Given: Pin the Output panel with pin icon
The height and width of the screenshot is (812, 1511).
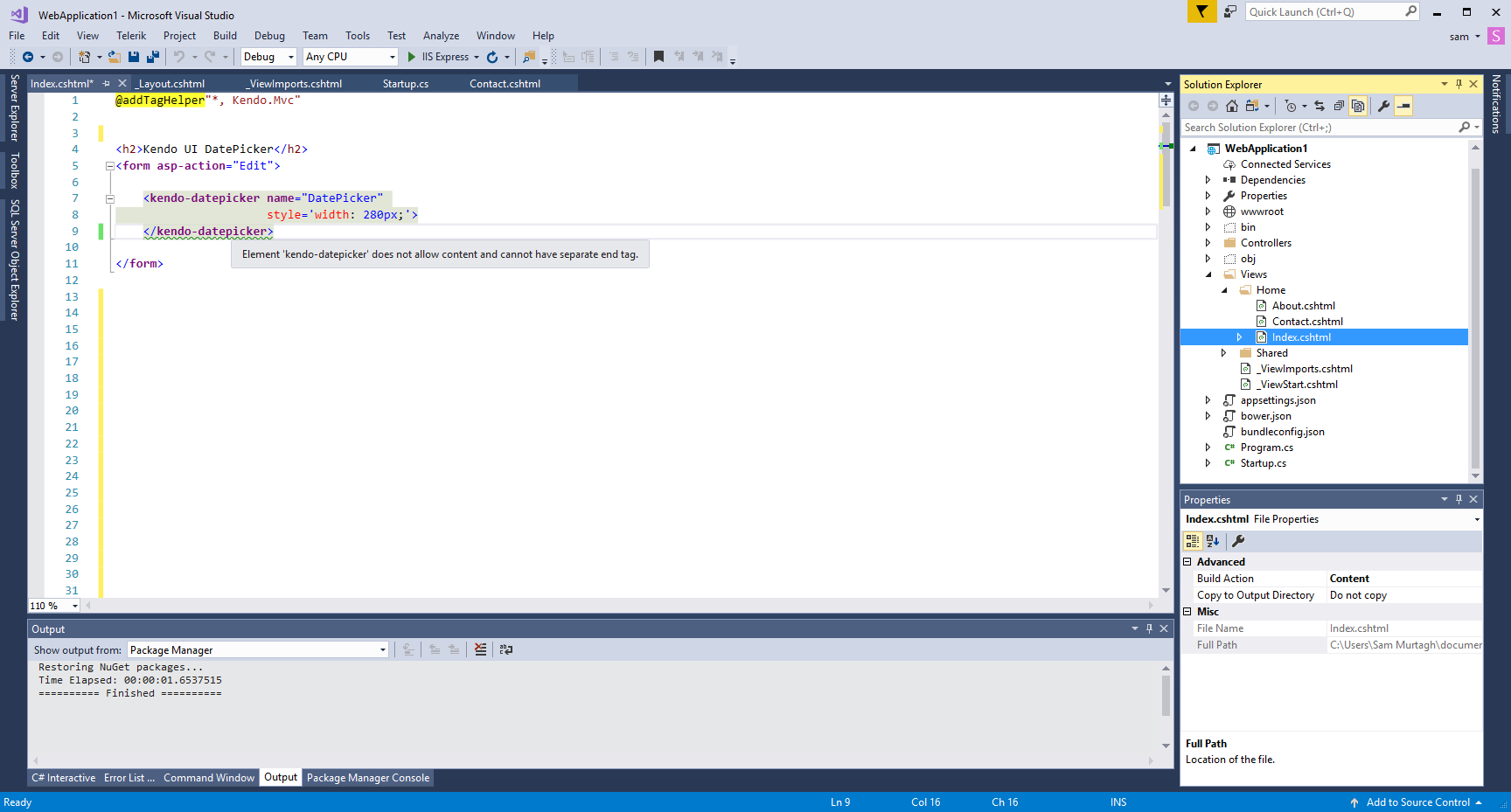Looking at the screenshot, I should tap(1149, 628).
